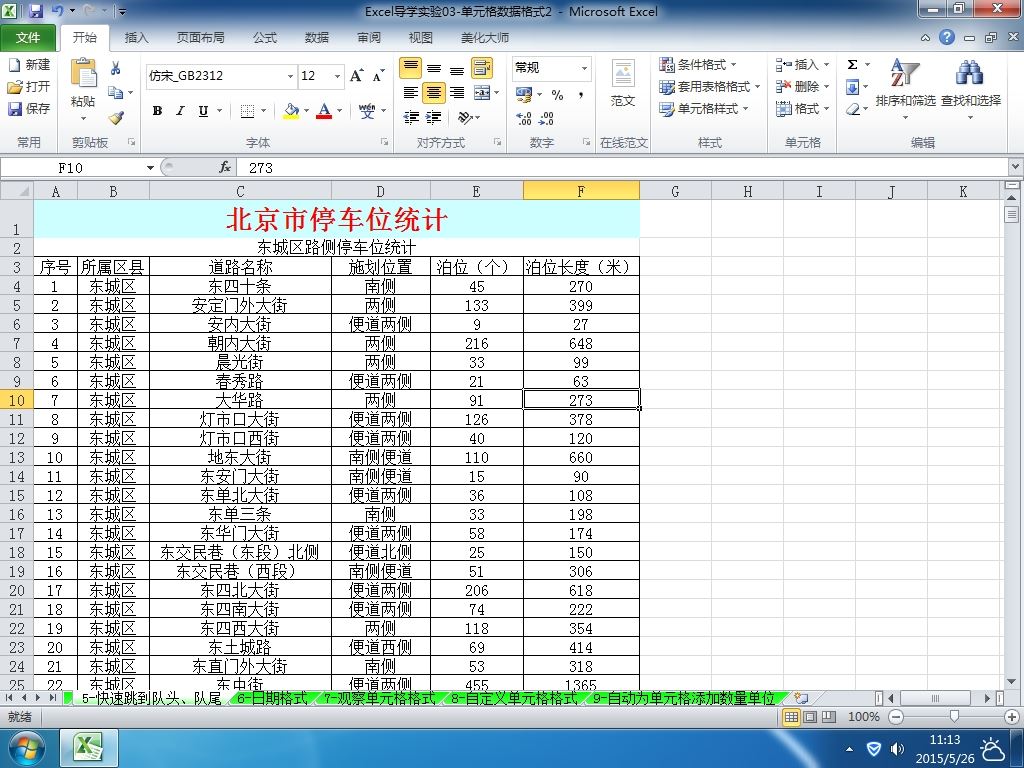Click the Cut scissors icon
The width and height of the screenshot is (1024, 768).
(x=116, y=68)
